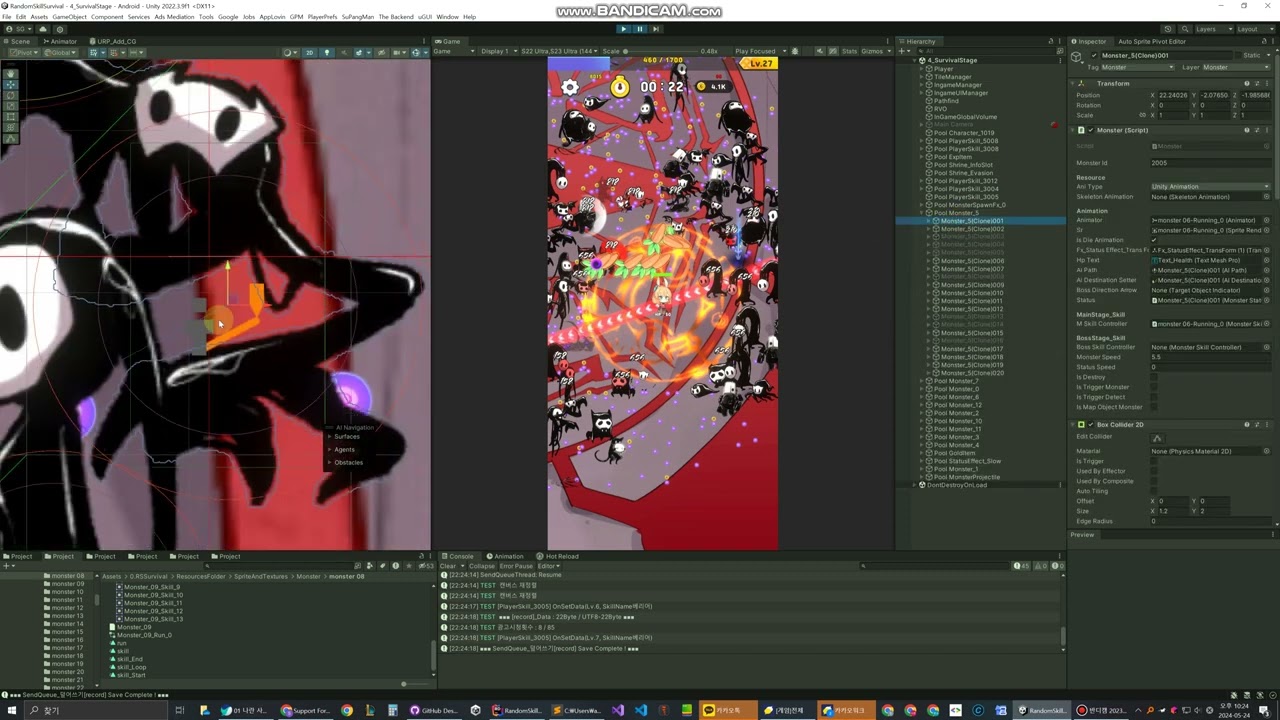This screenshot has width=1280, height=720.
Task: Open the Window menu
Action: tap(447, 17)
